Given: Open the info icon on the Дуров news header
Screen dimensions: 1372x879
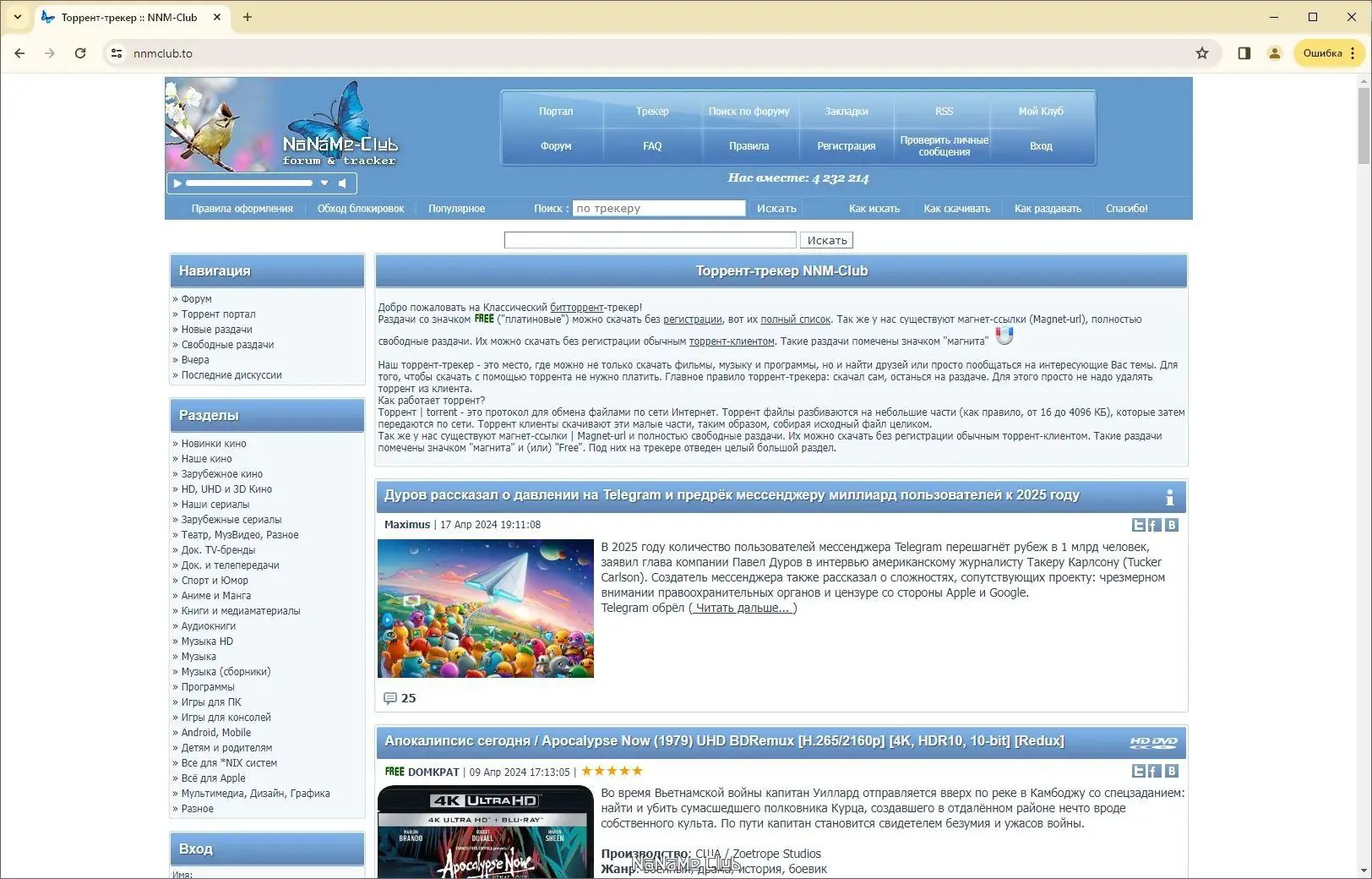Looking at the screenshot, I should coord(1170,499).
